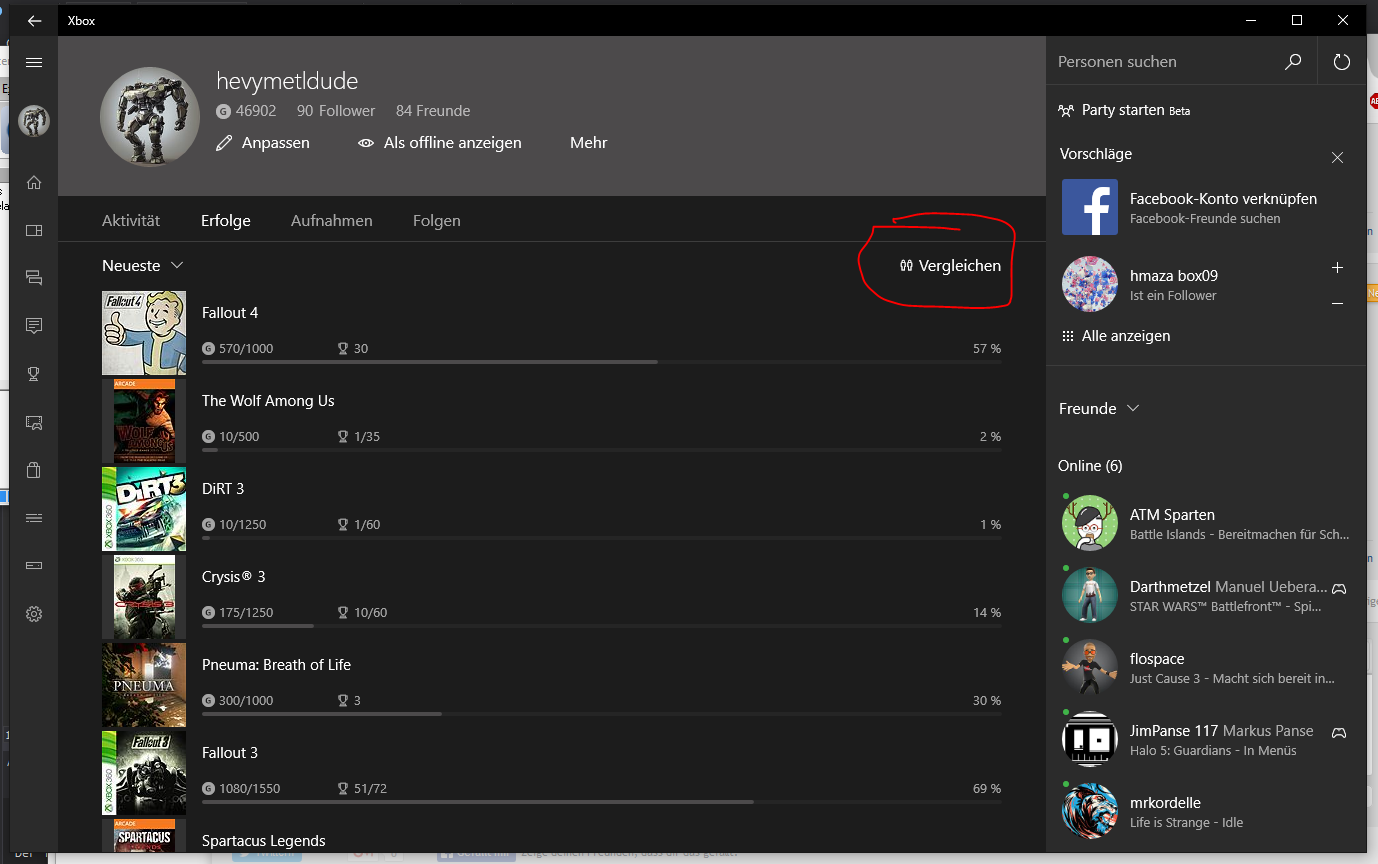Click the Fallout 4 trophy count icon
Image resolution: width=1378 pixels, height=864 pixels.
coord(343,349)
